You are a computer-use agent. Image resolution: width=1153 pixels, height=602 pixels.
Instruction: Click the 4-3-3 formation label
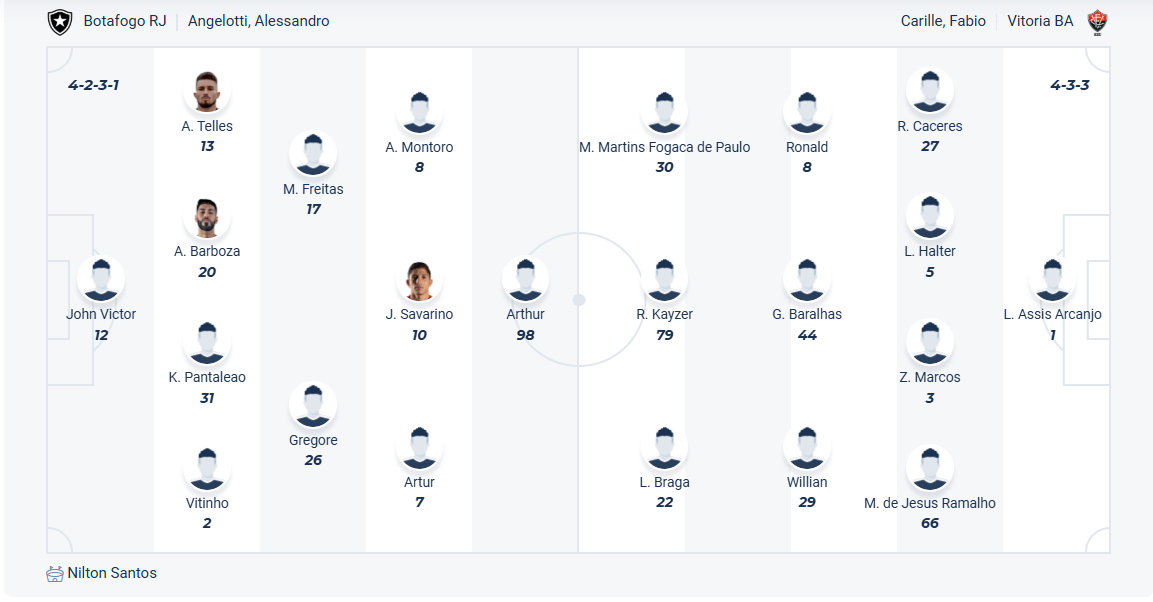pyautogui.click(x=1069, y=85)
